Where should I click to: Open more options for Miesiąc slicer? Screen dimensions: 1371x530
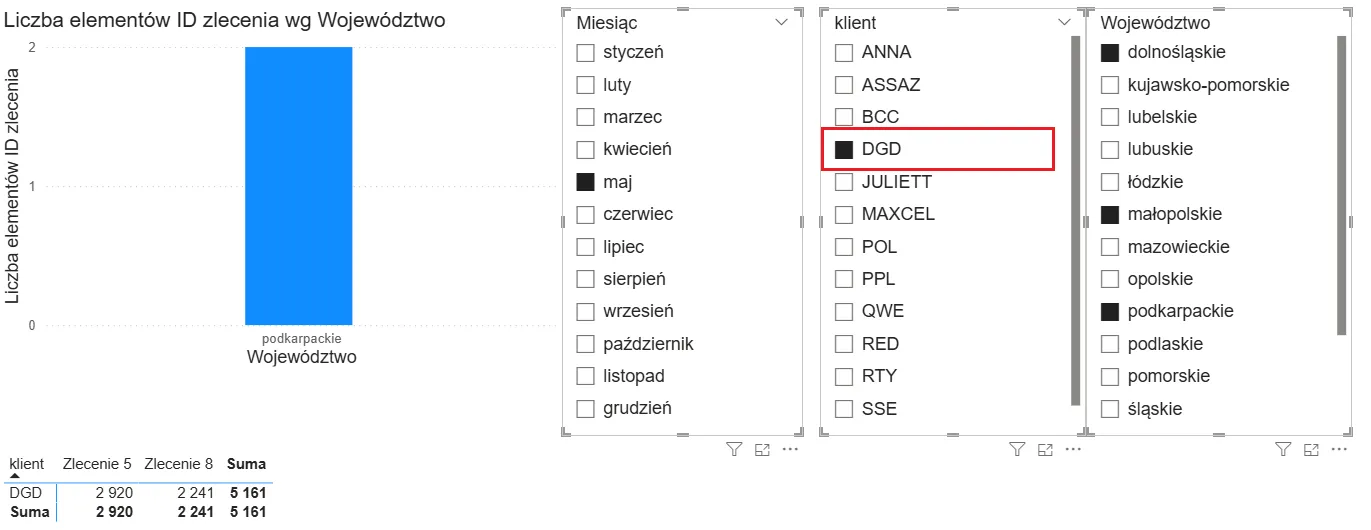[790, 450]
